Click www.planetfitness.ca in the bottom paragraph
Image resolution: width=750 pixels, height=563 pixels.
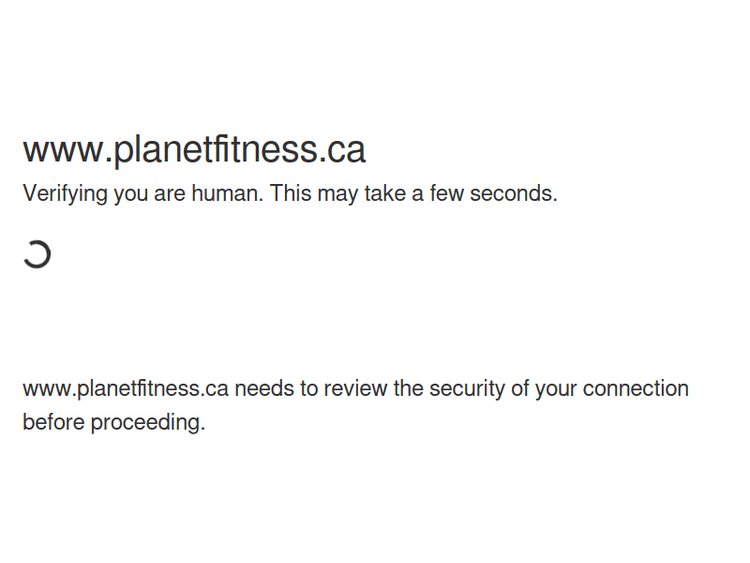click(x=125, y=388)
